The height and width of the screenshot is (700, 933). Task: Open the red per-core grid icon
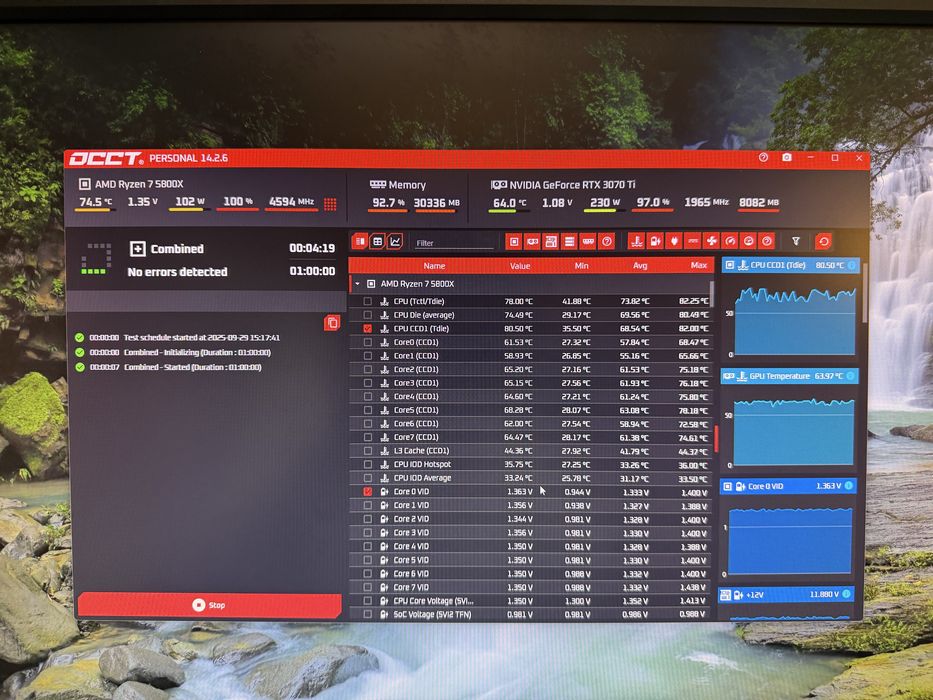(330, 204)
